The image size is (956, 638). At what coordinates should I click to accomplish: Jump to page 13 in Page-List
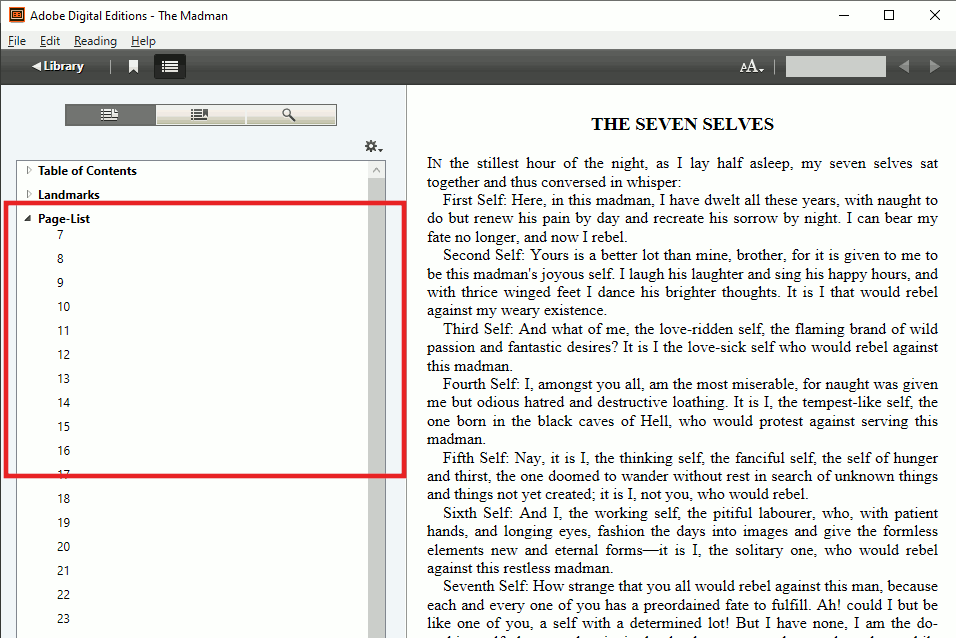tap(63, 379)
